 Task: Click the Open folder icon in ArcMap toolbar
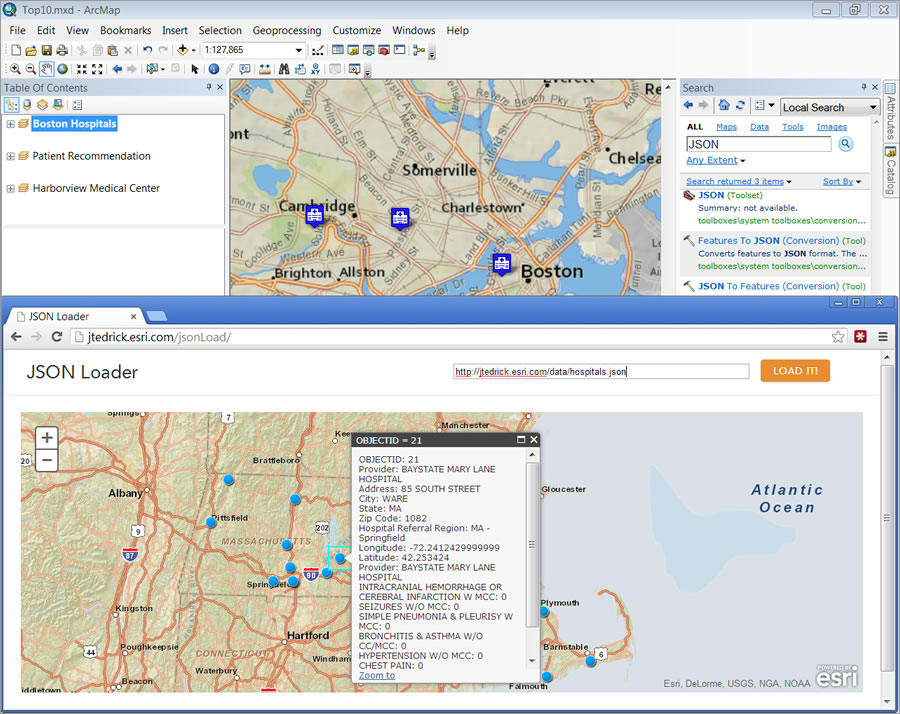[31, 51]
